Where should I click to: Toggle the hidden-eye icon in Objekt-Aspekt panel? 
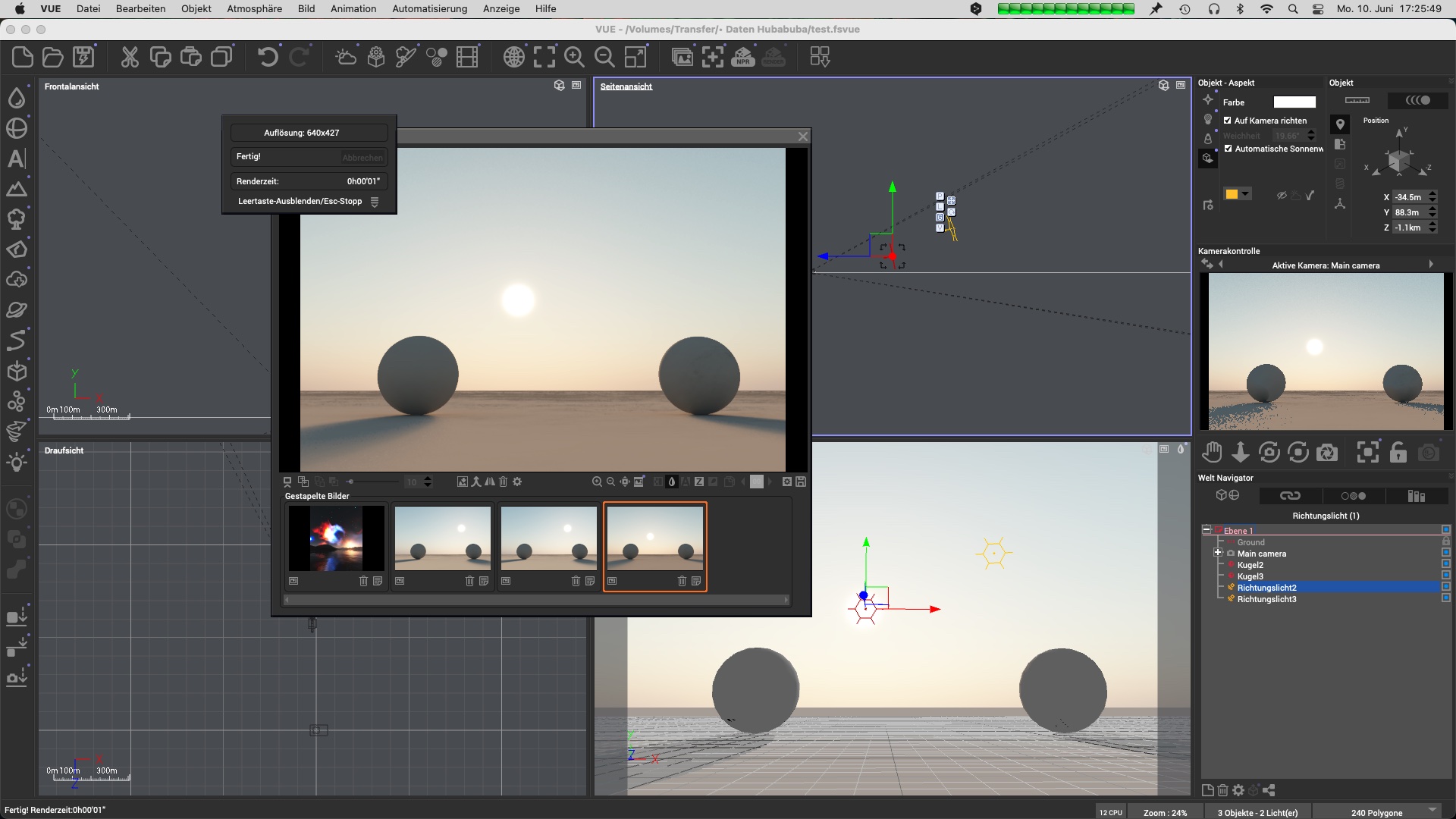pyautogui.click(x=1282, y=195)
